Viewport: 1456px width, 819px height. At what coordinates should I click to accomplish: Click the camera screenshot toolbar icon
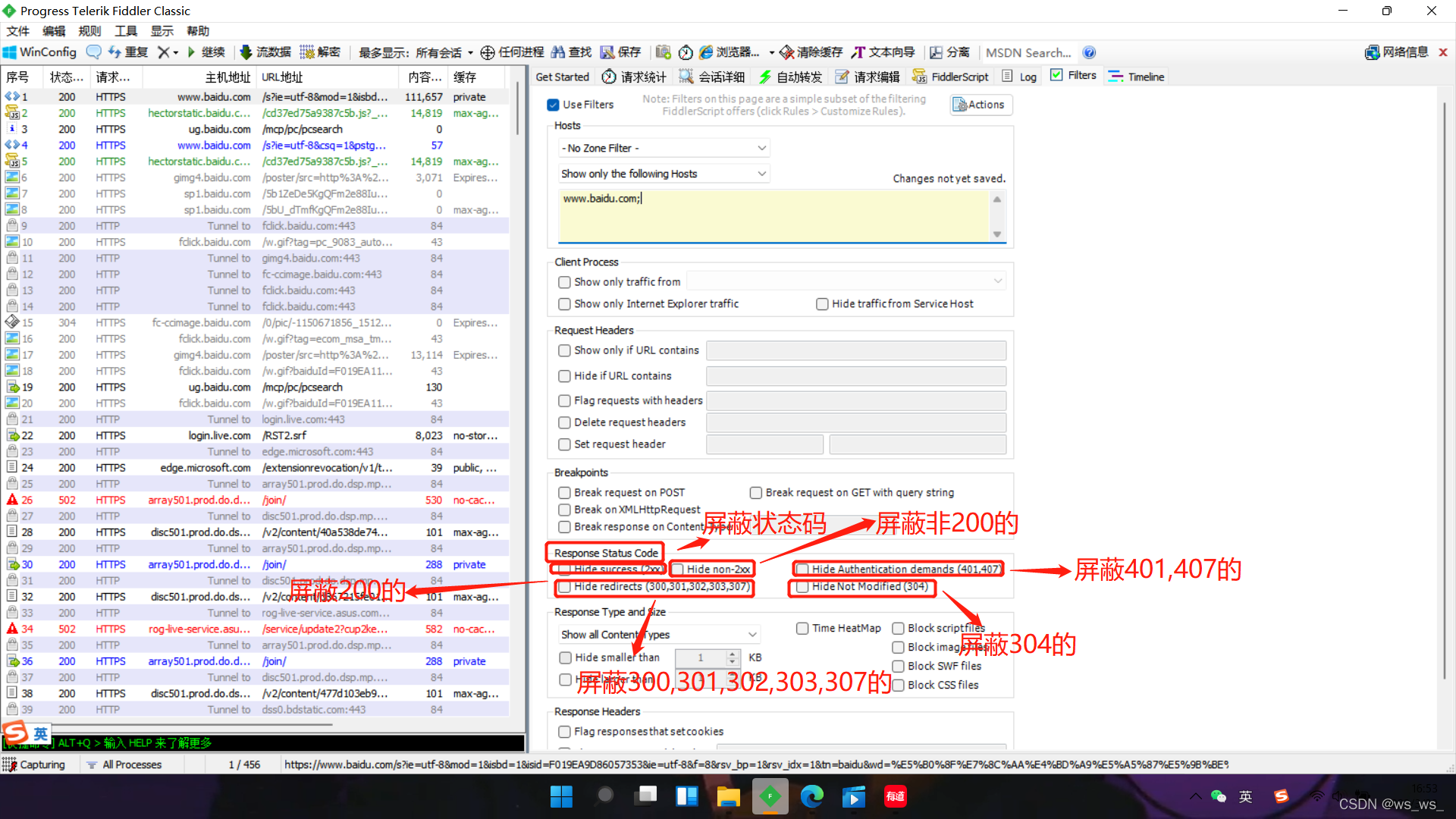[x=663, y=52]
